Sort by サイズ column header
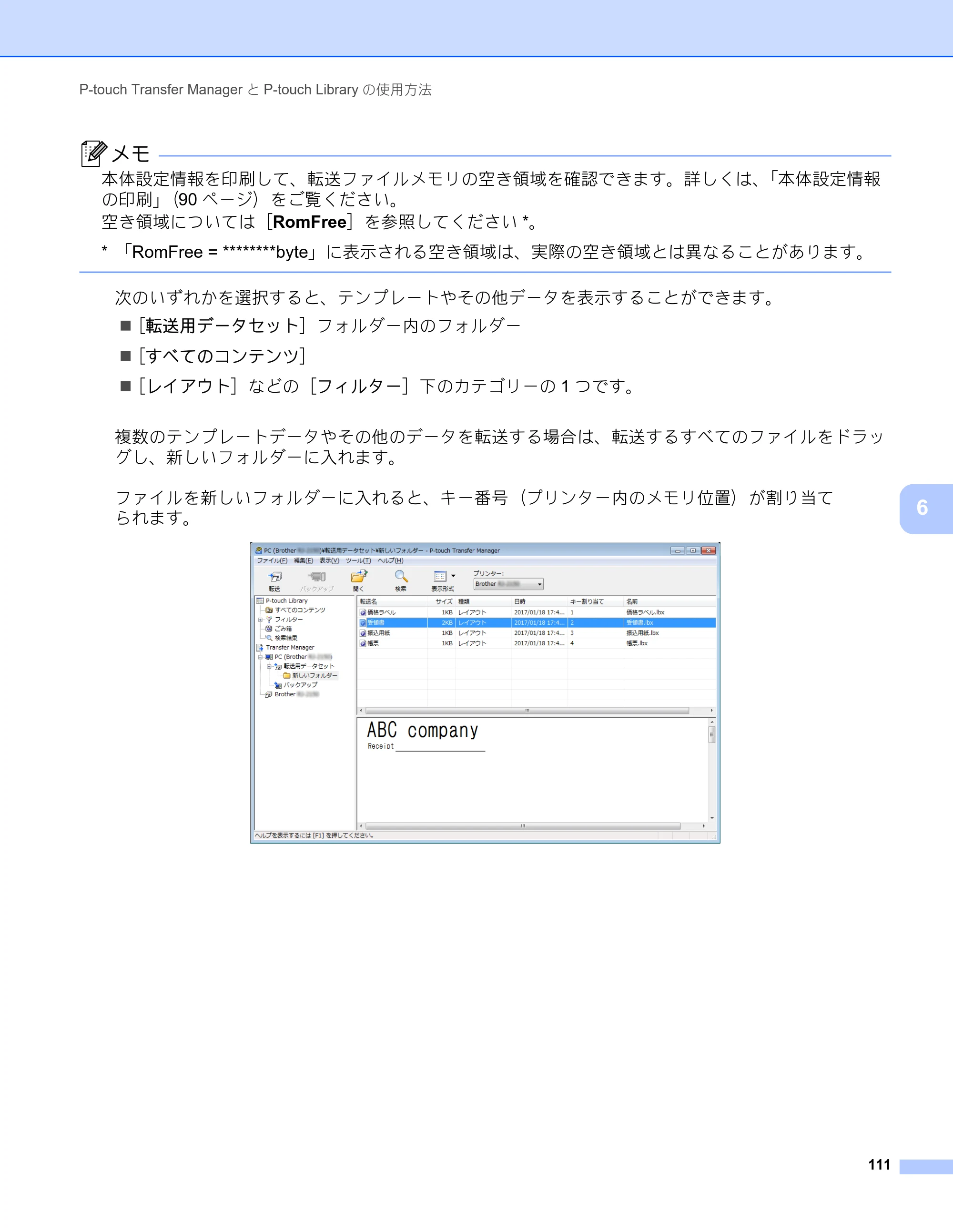 tap(441, 601)
